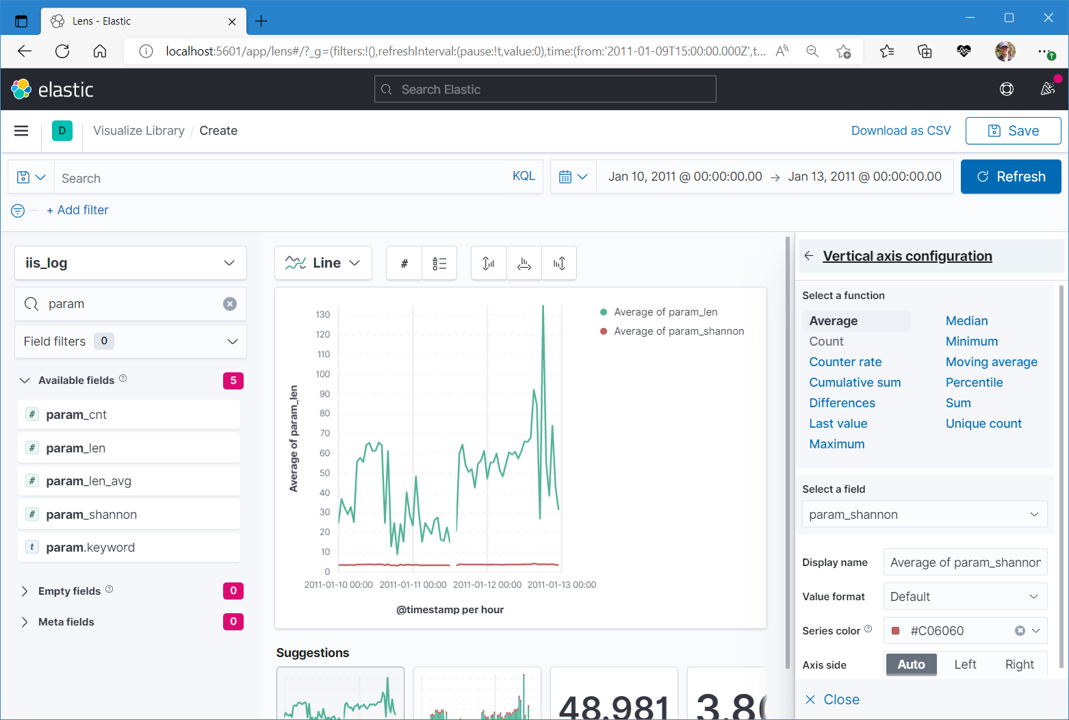This screenshot has height=720, width=1069.
Task: Toggle KQL query language switch
Action: point(524,176)
